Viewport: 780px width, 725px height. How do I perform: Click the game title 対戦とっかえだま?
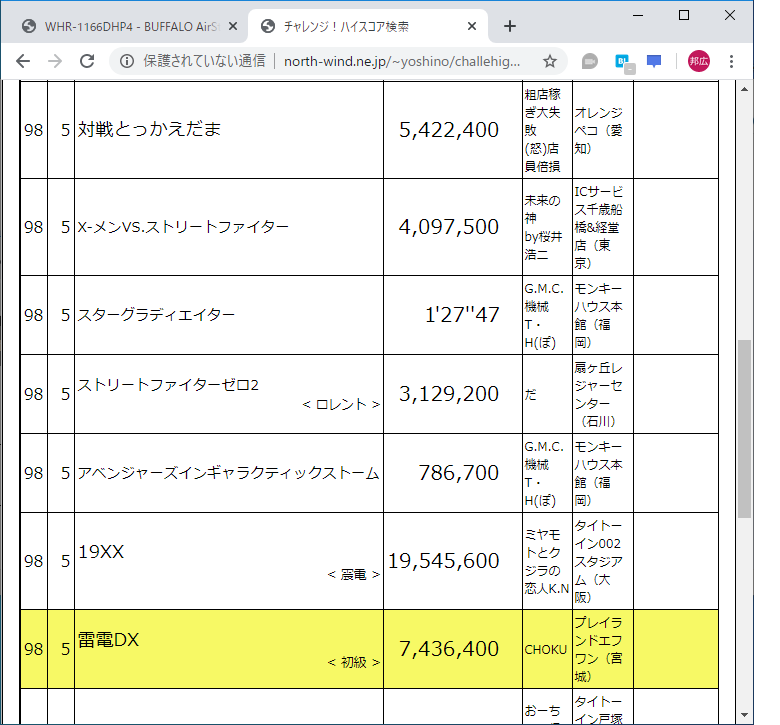[x=149, y=129]
